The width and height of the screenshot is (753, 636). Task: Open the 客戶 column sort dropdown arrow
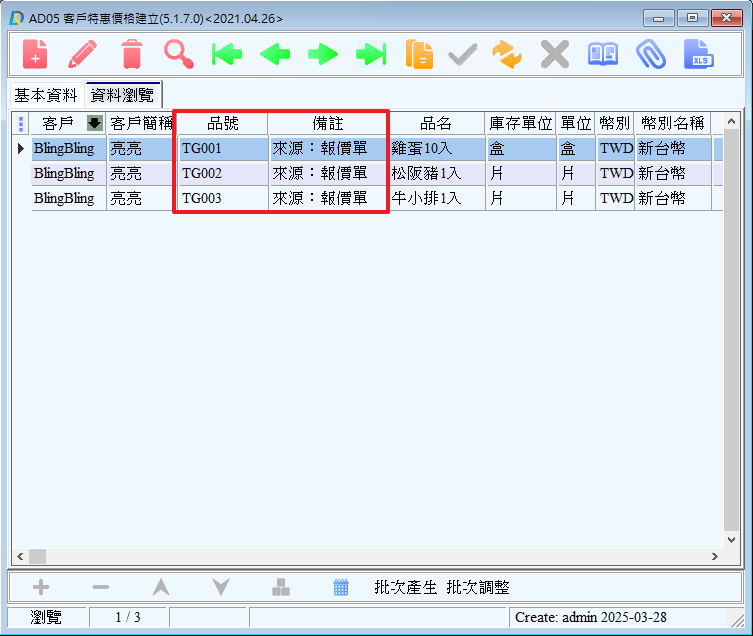point(95,123)
